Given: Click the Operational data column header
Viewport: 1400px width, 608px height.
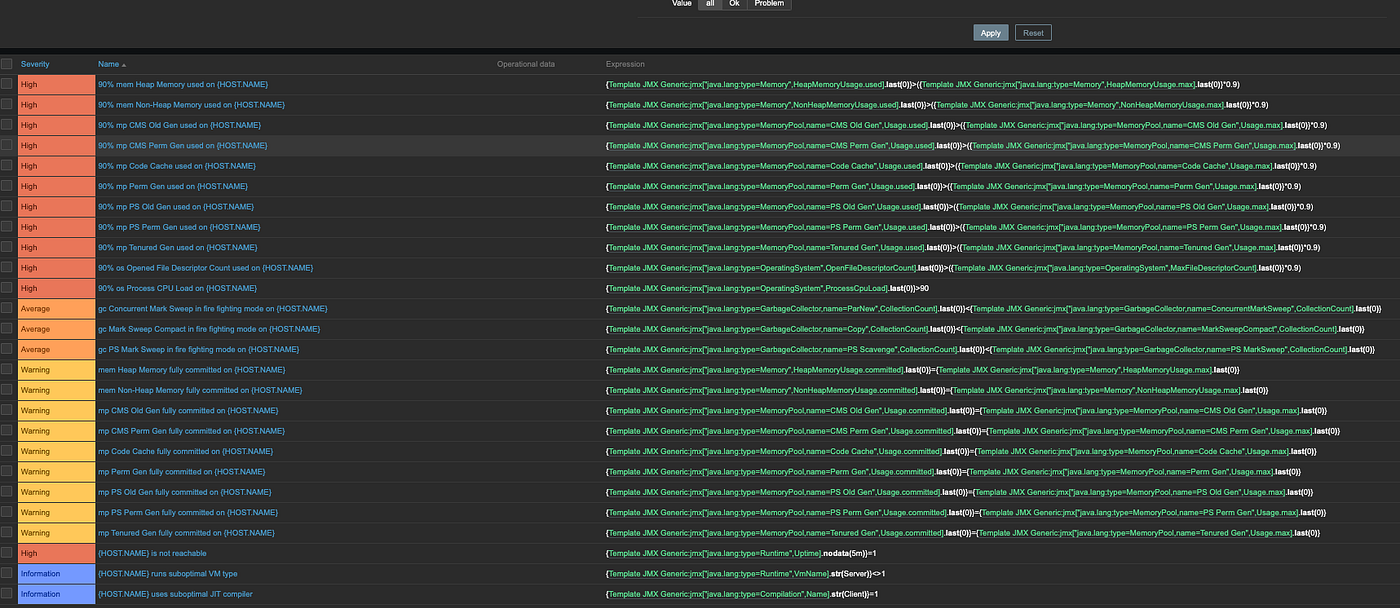Looking at the screenshot, I should click(525, 63).
